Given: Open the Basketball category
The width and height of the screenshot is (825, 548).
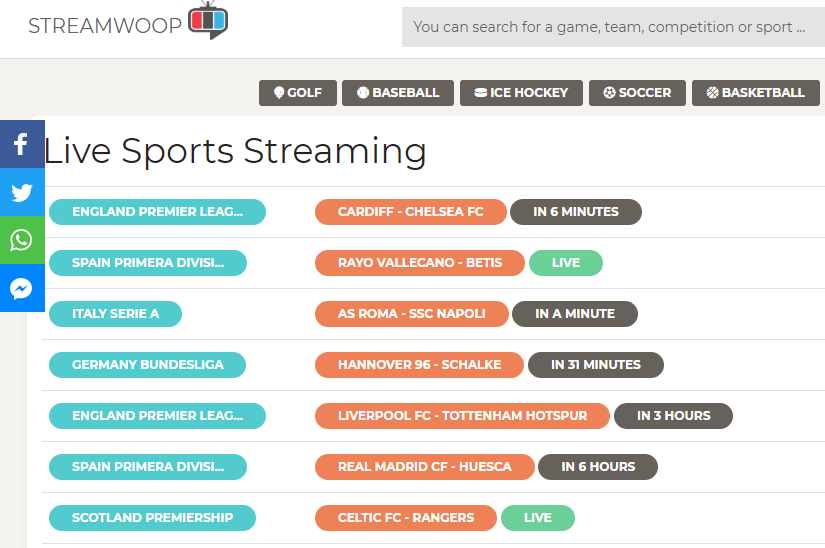Looking at the screenshot, I should point(756,93).
